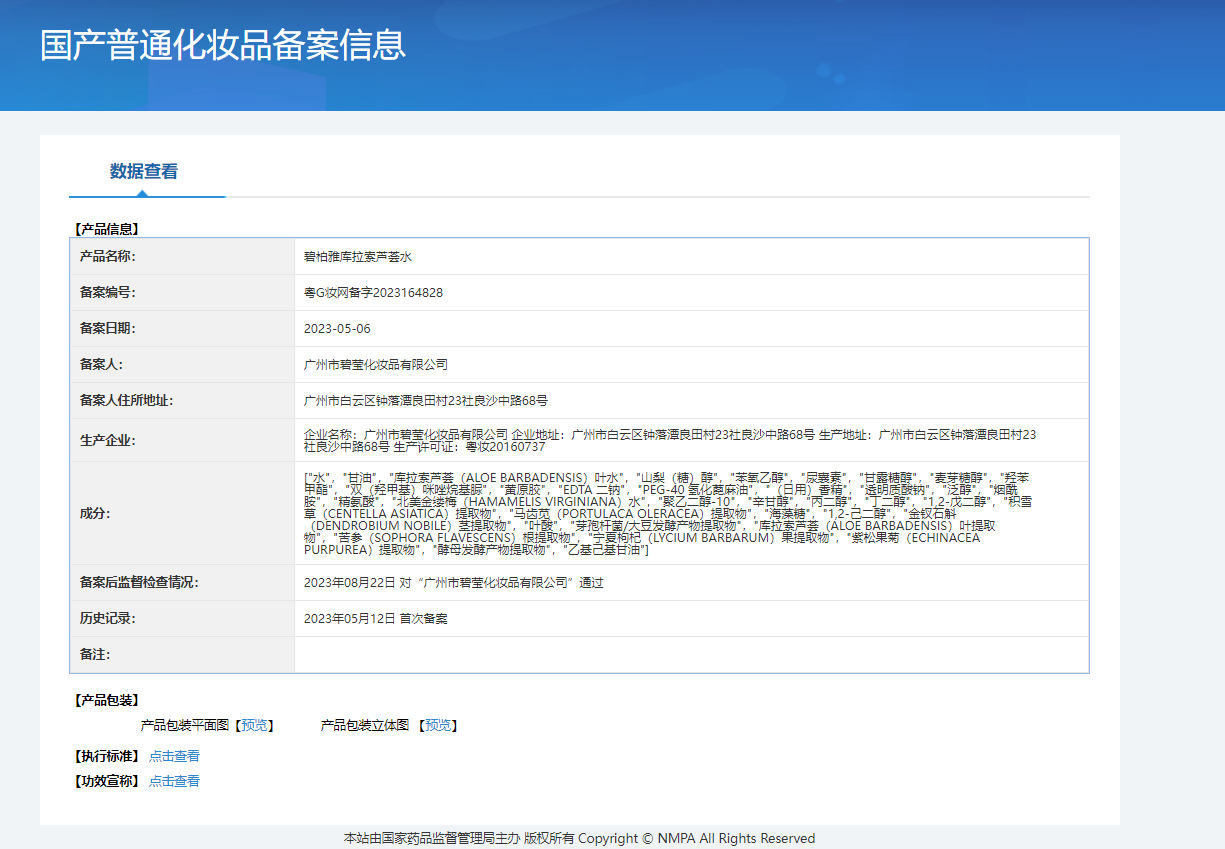Image resolution: width=1225 pixels, height=849 pixels.
Task: Open 预览 for 产品包装平面图
Action: click(x=254, y=725)
